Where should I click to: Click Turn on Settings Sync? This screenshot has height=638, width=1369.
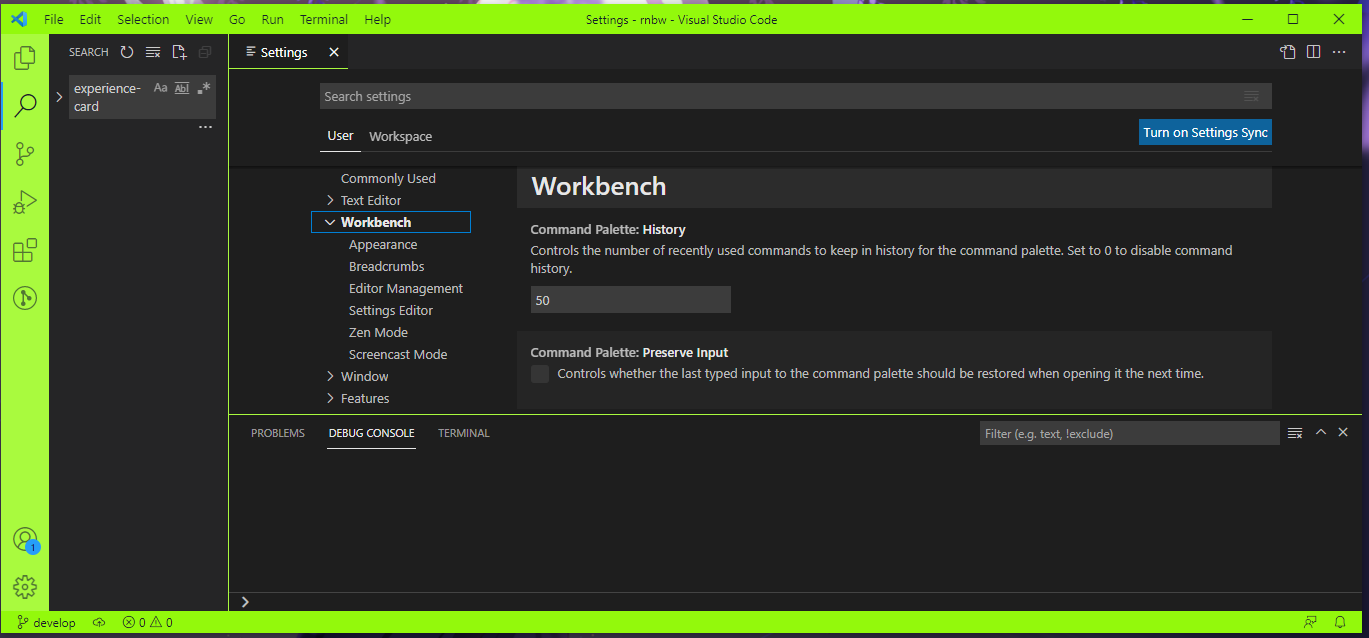[x=1205, y=131]
